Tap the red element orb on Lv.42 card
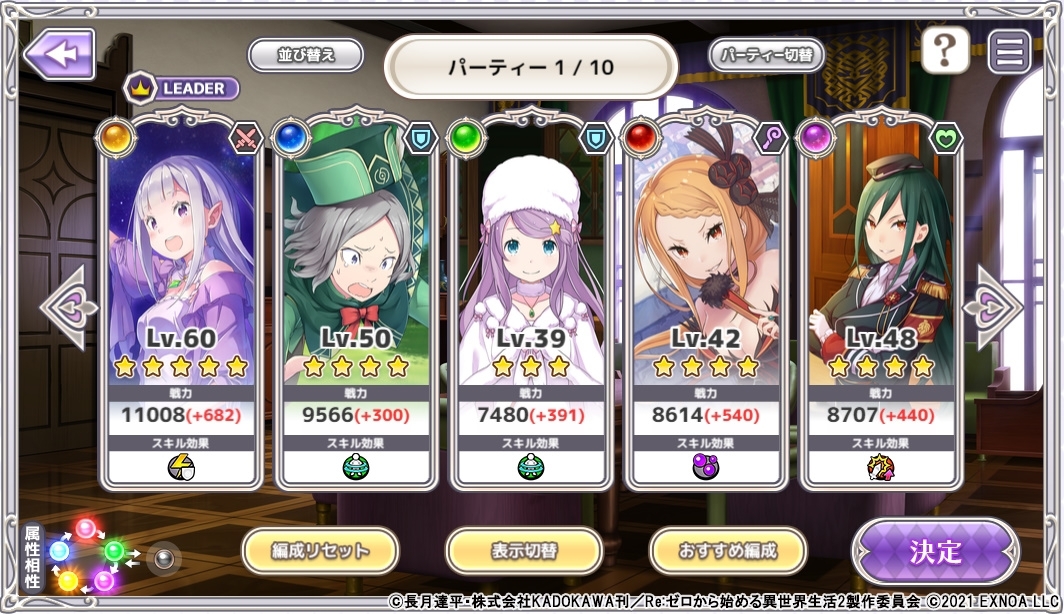Viewport: 1064px width, 614px height. (641, 138)
